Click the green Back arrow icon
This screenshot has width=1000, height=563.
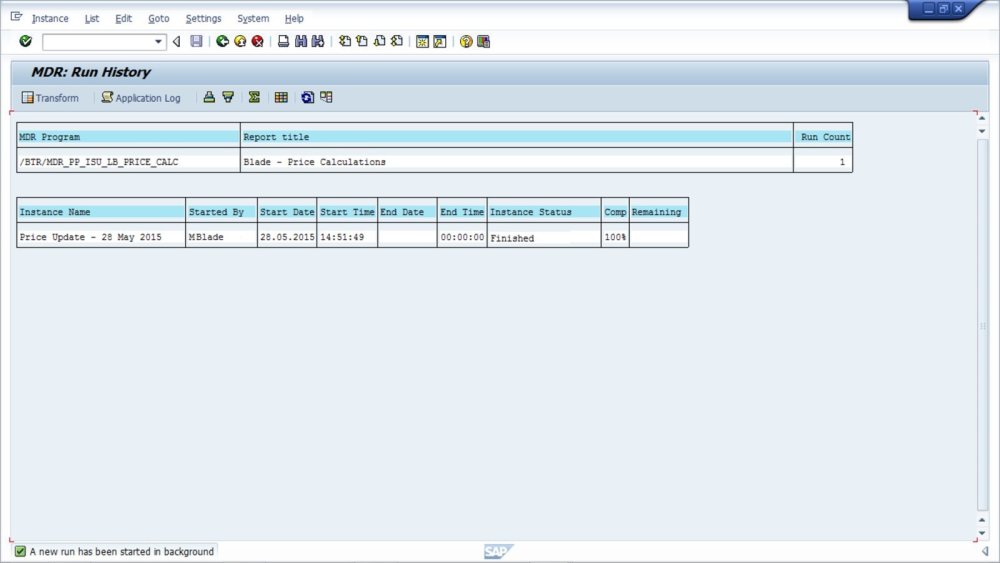(x=222, y=41)
